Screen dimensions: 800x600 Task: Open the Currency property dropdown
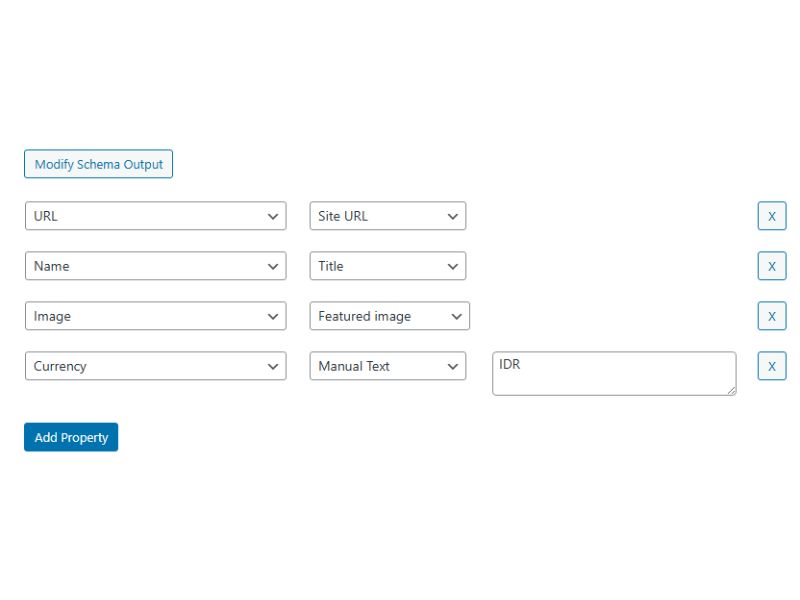[x=155, y=366]
